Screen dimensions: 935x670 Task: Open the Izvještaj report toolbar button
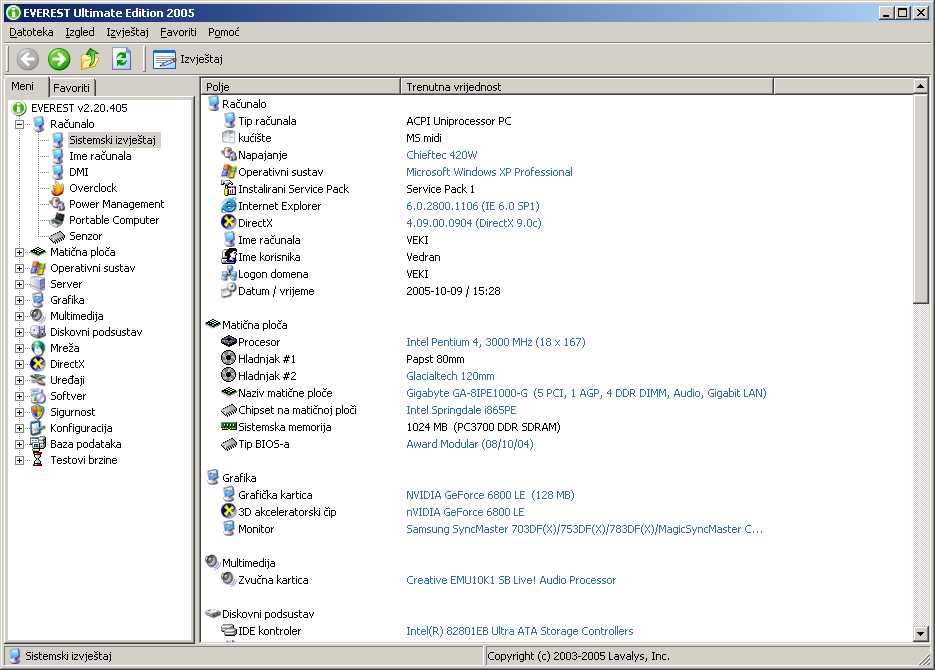coord(188,59)
